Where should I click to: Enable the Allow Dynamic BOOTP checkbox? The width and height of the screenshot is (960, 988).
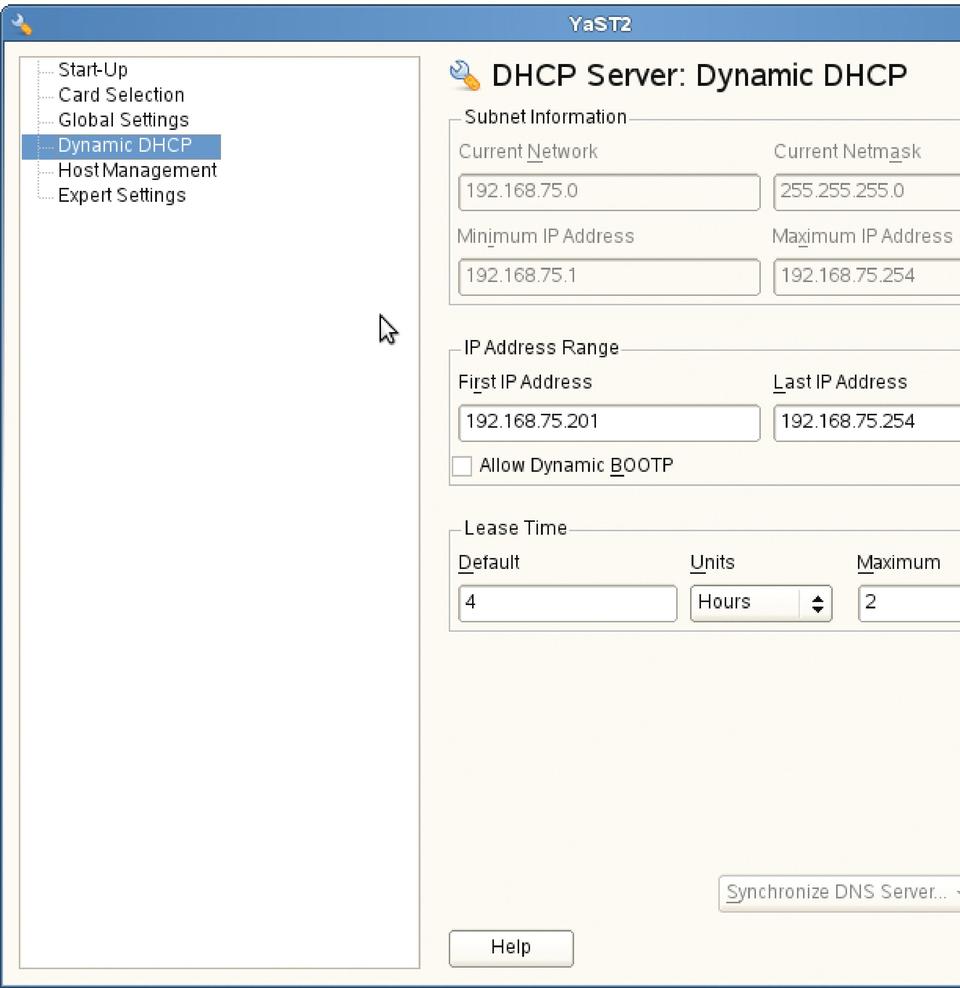pyautogui.click(x=462, y=466)
